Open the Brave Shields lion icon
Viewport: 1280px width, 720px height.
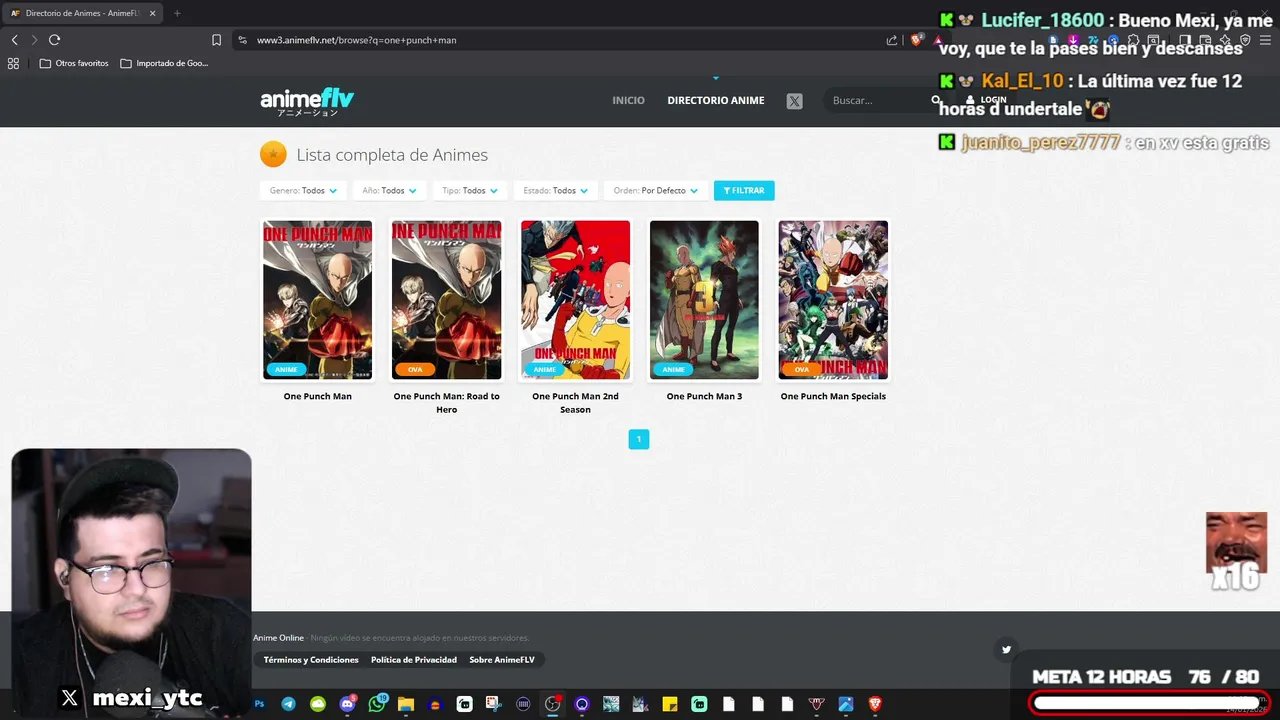(x=916, y=40)
